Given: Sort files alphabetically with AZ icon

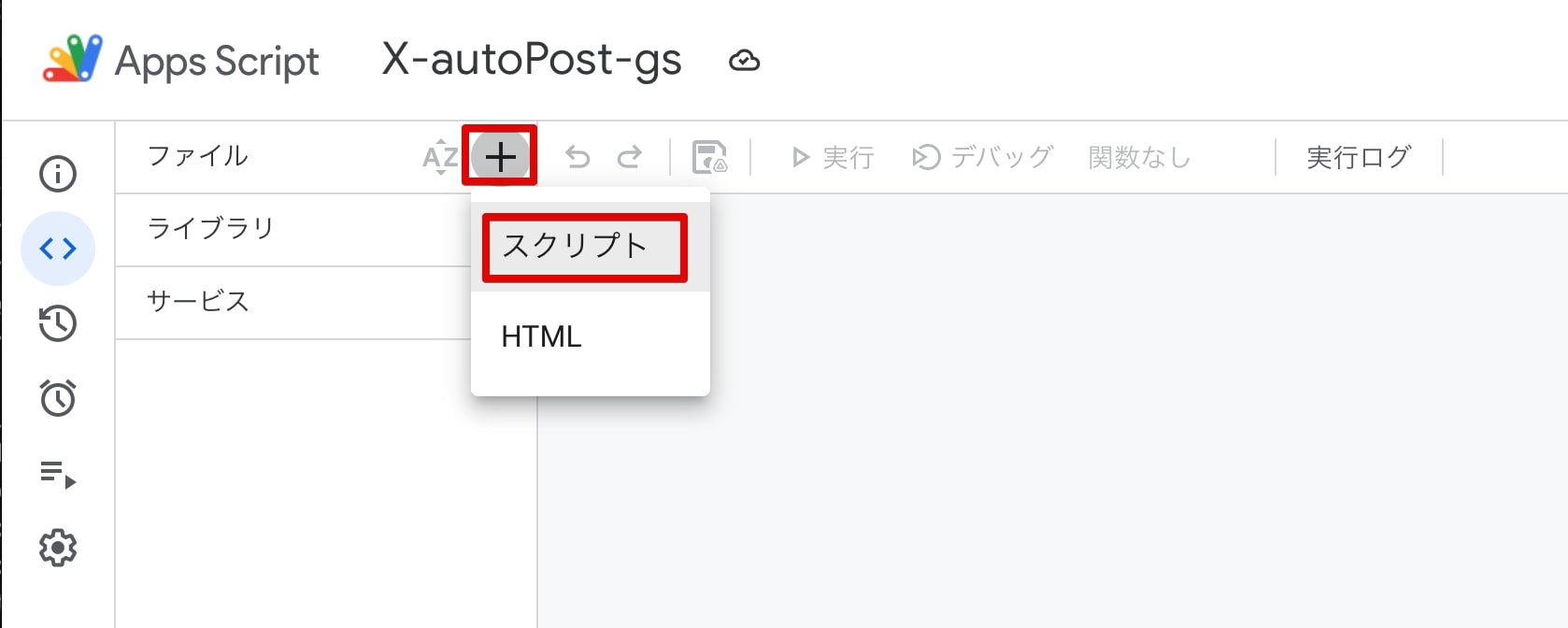Looking at the screenshot, I should tap(441, 157).
